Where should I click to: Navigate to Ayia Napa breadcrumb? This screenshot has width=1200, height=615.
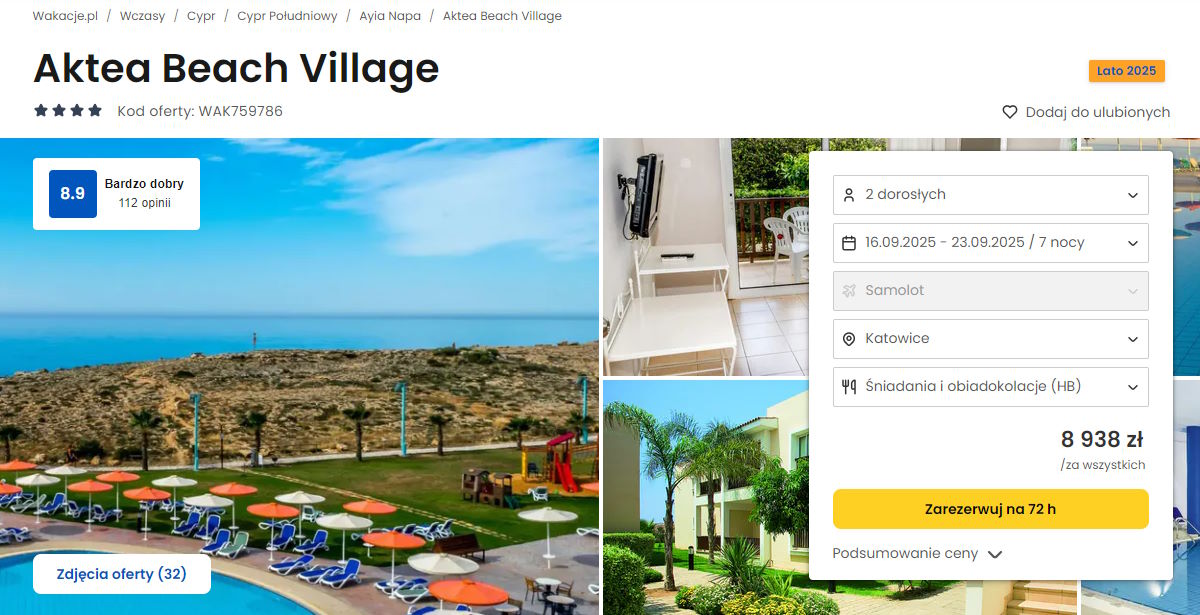(x=390, y=16)
